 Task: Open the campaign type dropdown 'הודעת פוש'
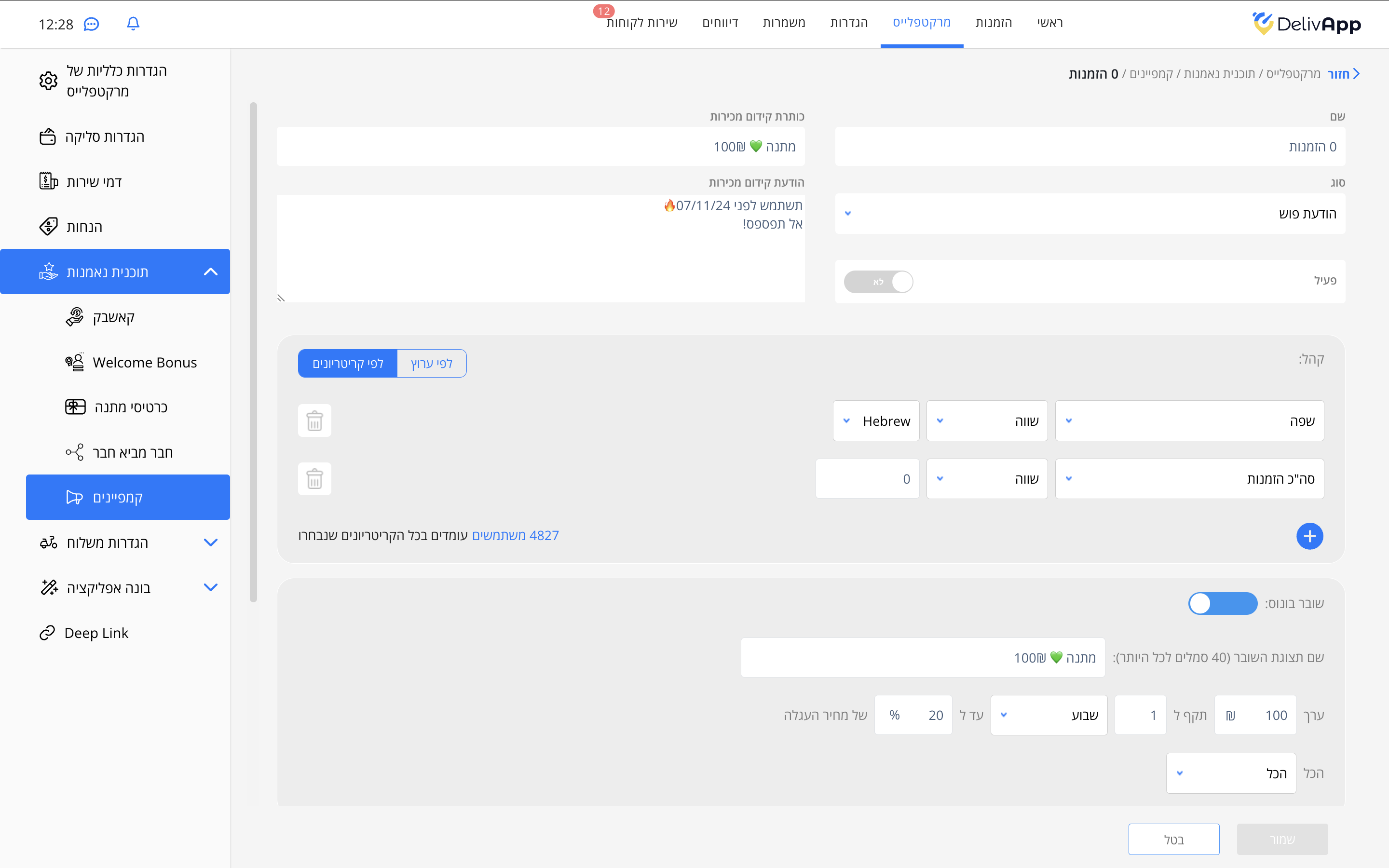click(1089, 214)
